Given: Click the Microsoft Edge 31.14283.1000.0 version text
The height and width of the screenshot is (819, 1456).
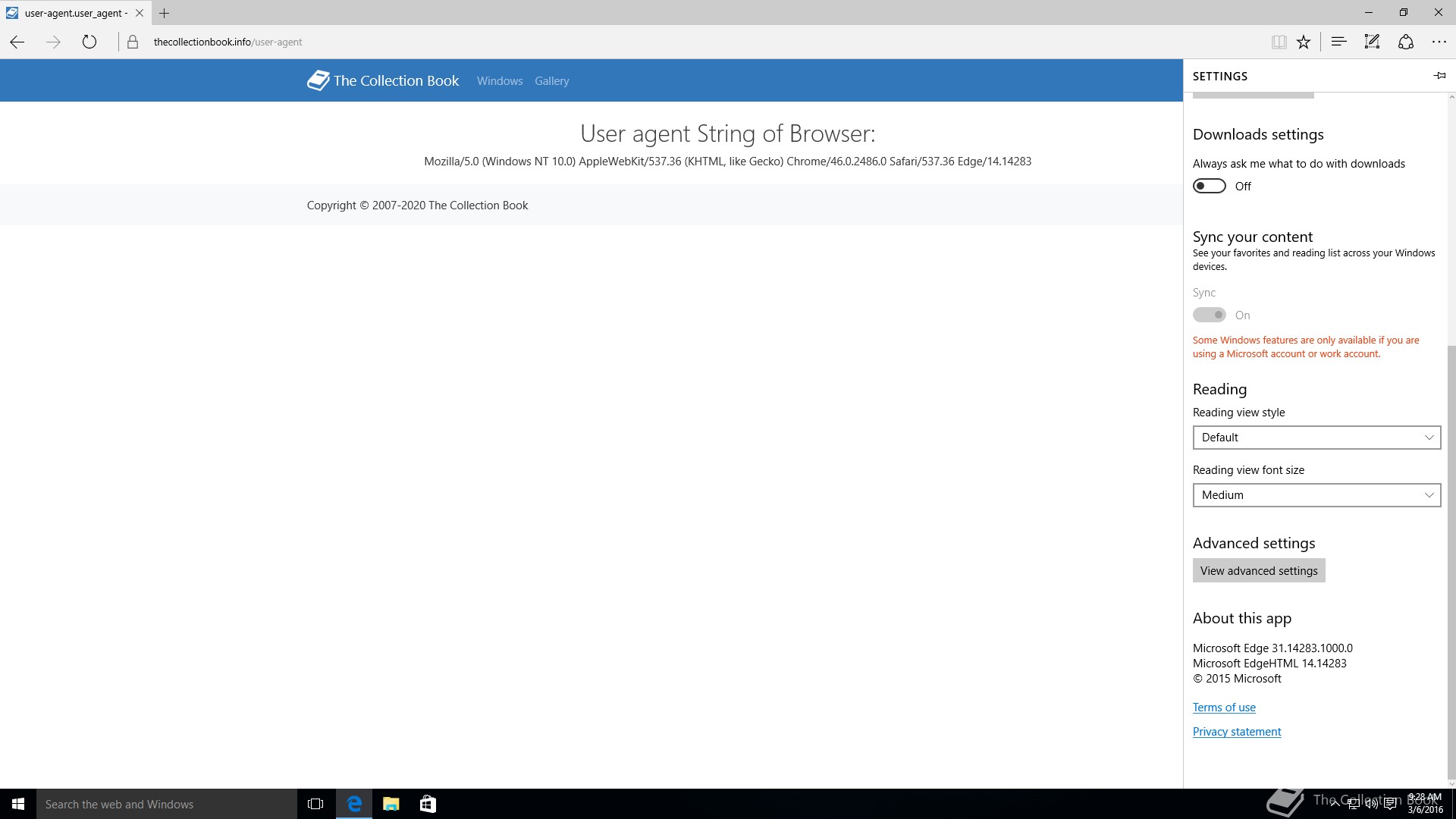Looking at the screenshot, I should [x=1272, y=648].
